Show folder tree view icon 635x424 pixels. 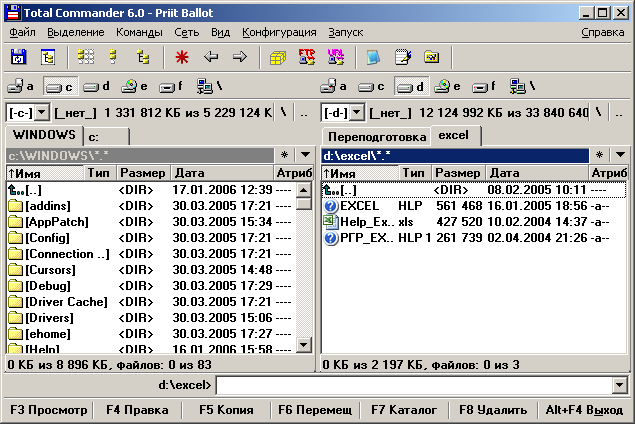(143, 57)
